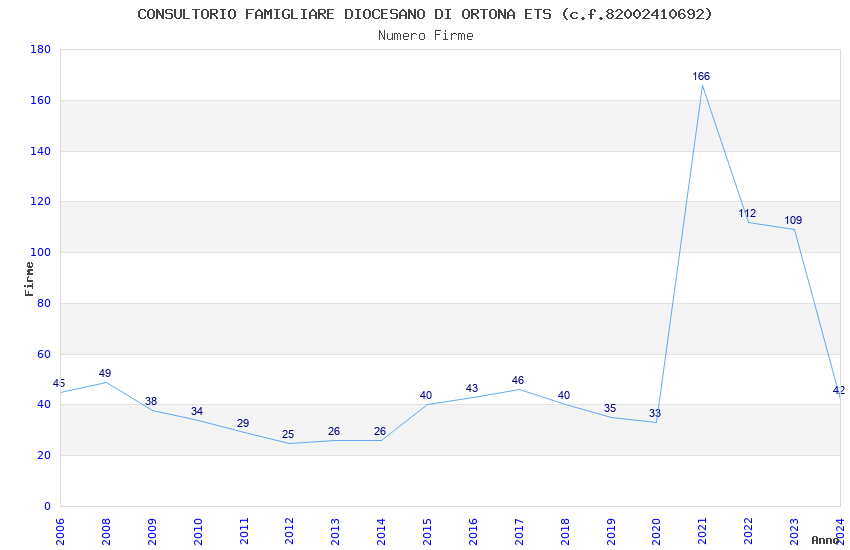Click the 25 data label above 2012
850x550 pixels.
tap(288, 435)
